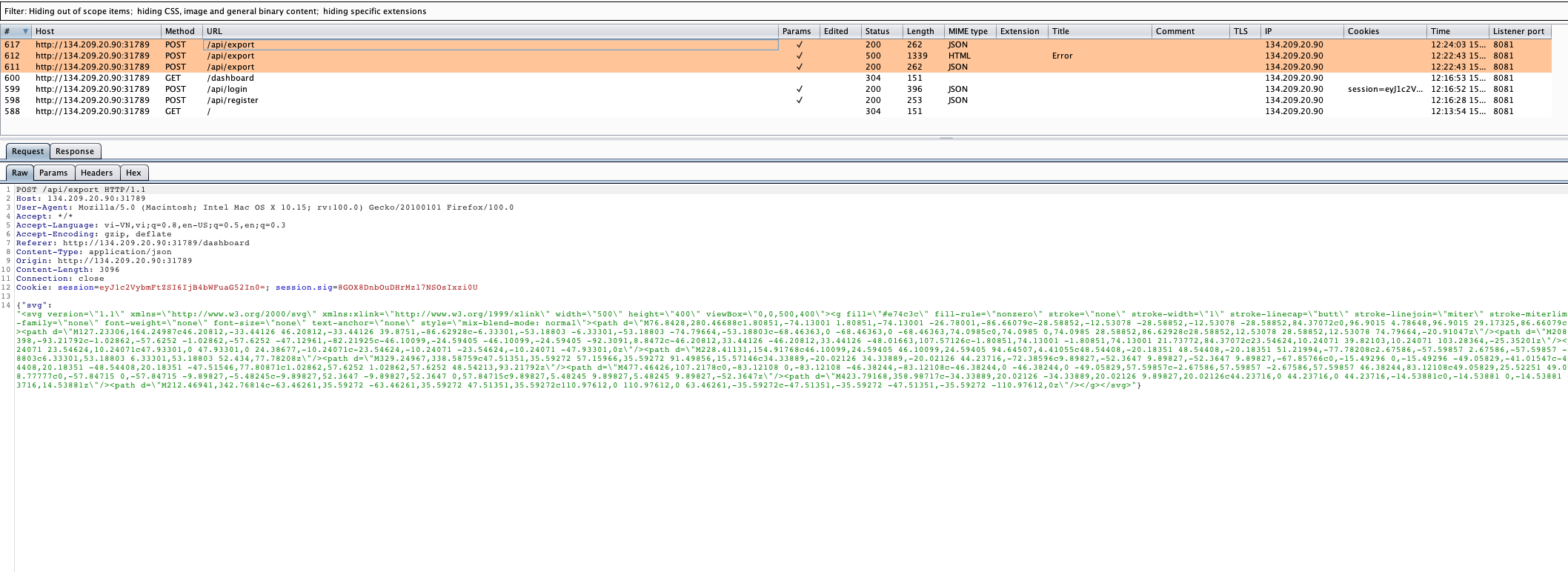Viewport: 1568px width, 572px height.
Task: Click the Params checkmark in row 598
Action: point(799,100)
